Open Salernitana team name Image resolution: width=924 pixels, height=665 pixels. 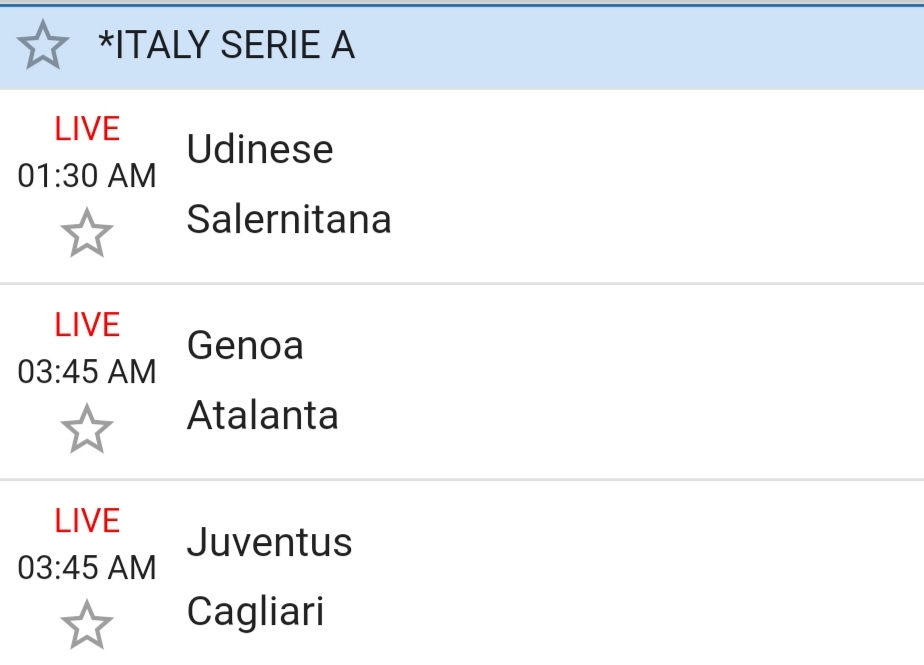click(x=289, y=220)
